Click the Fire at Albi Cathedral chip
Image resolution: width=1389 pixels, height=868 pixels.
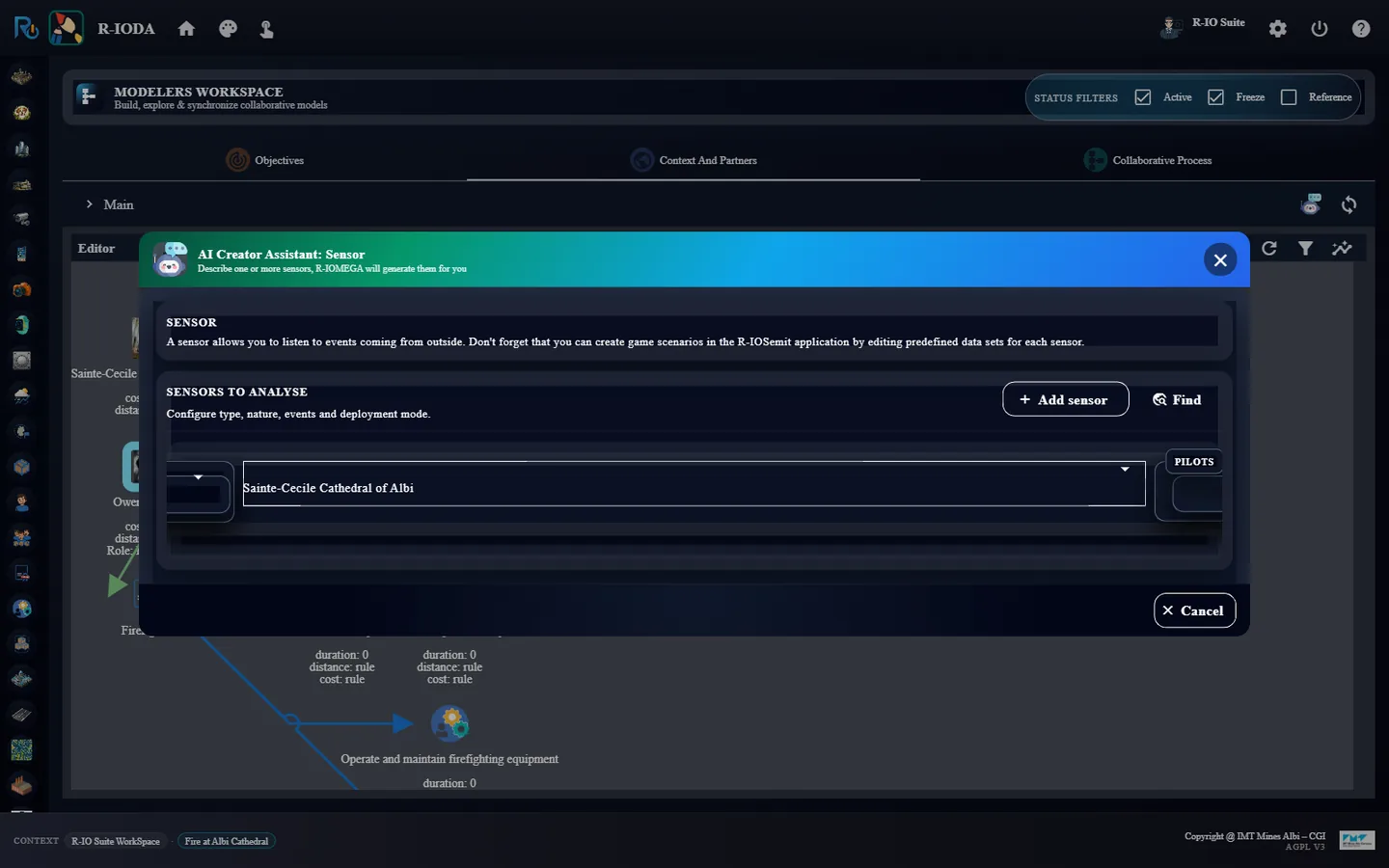227,841
